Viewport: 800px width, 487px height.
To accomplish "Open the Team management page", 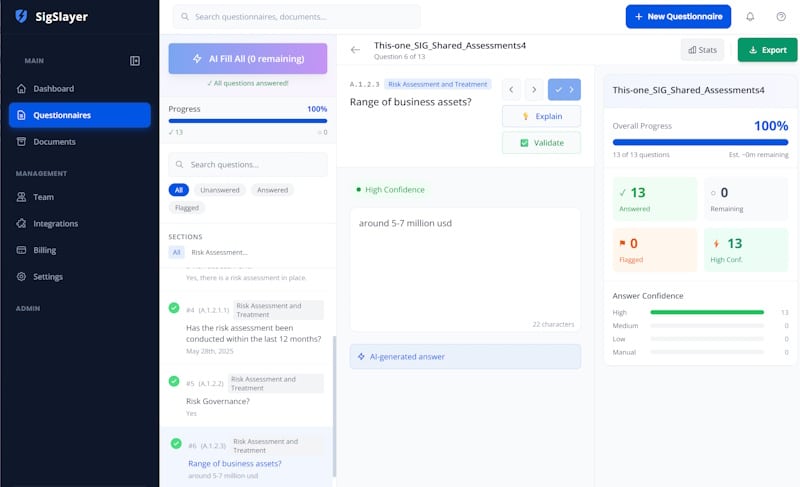I will coord(80,197).
